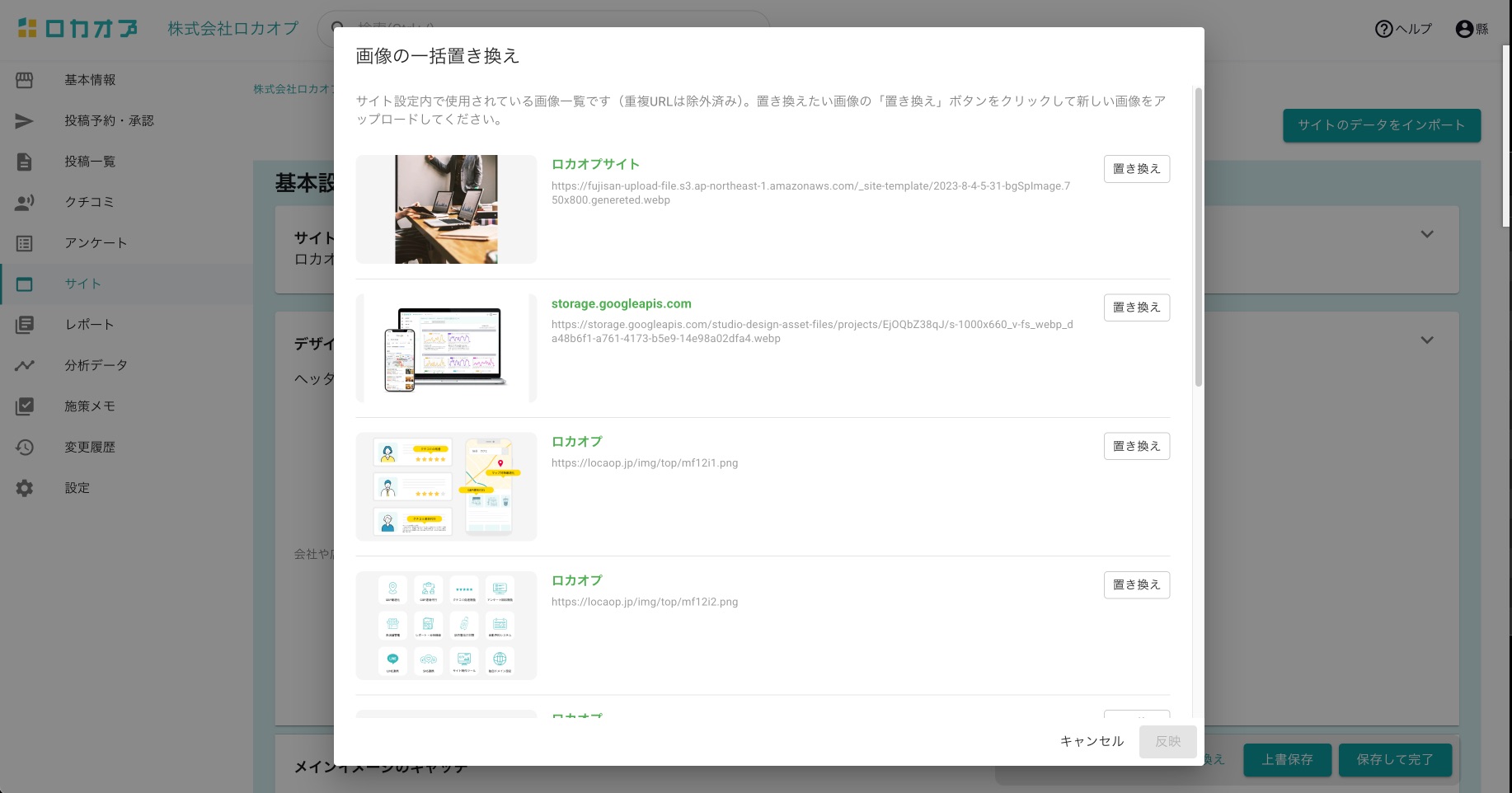Open クチコミ in sidebar
The width and height of the screenshot is (1512, 793).
coord(127,202)
